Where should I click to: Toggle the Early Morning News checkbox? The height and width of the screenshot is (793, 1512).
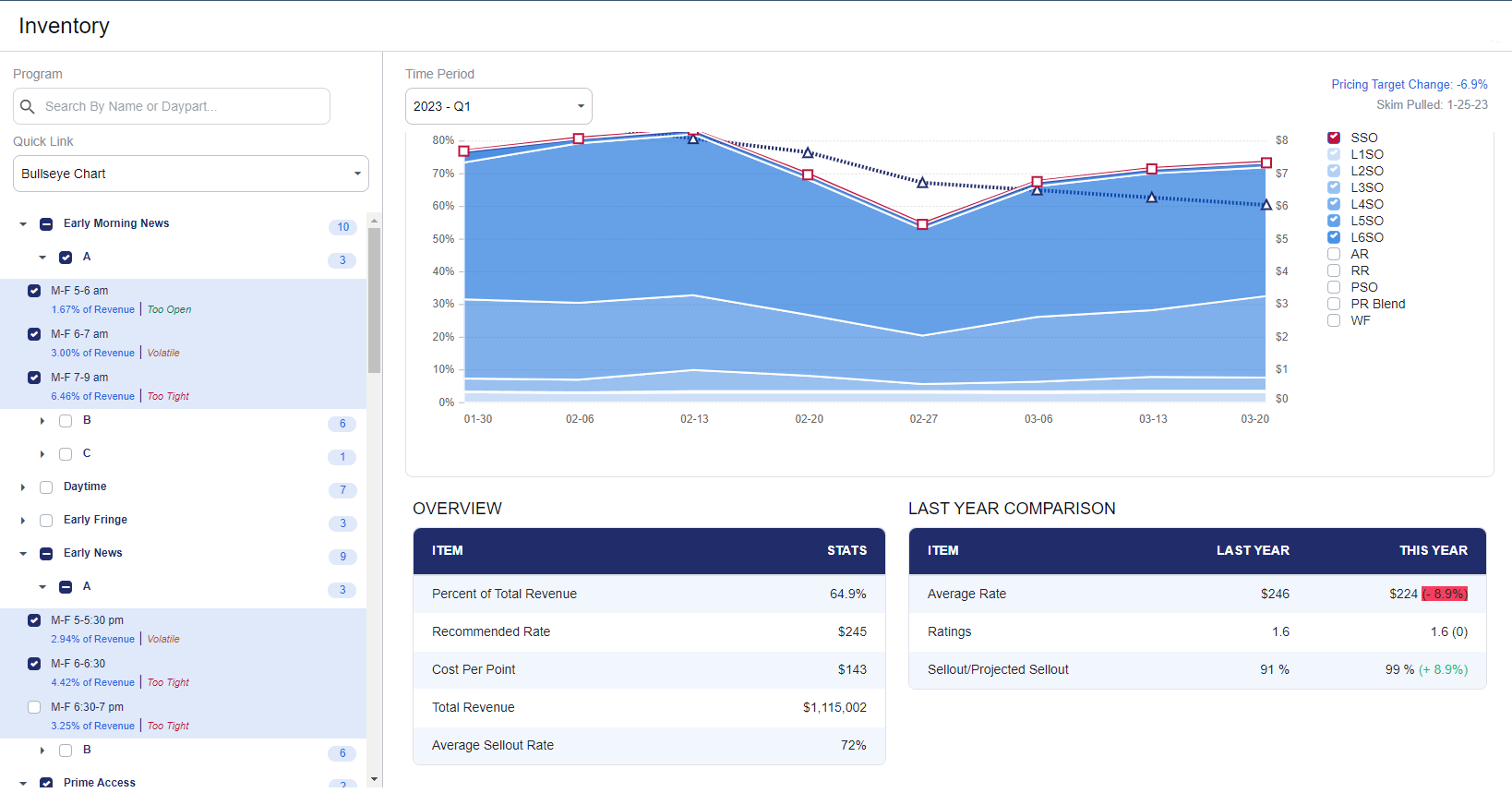pos(46,224)
